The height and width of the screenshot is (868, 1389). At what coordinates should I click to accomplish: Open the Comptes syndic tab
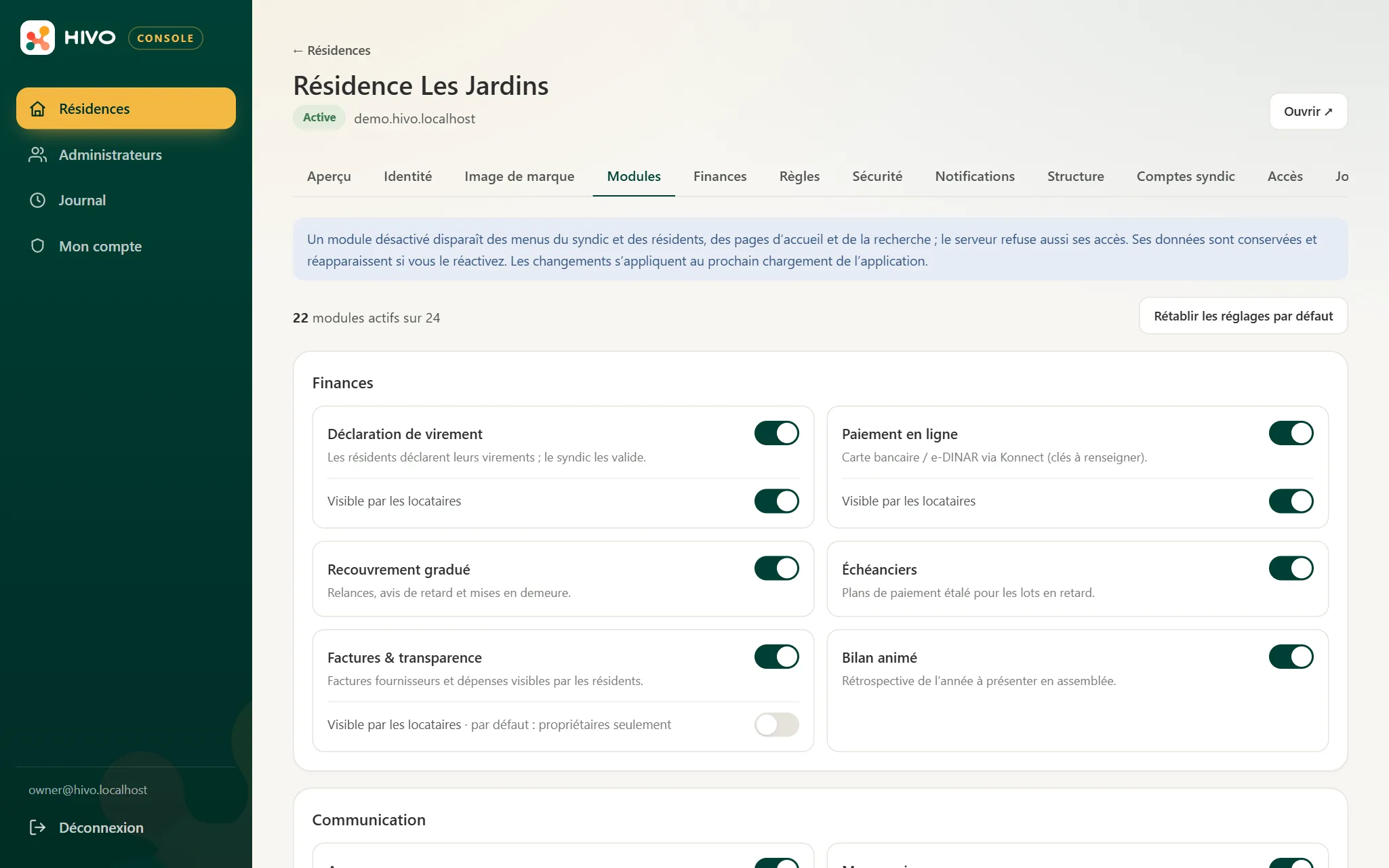[x=1186, y=176]
